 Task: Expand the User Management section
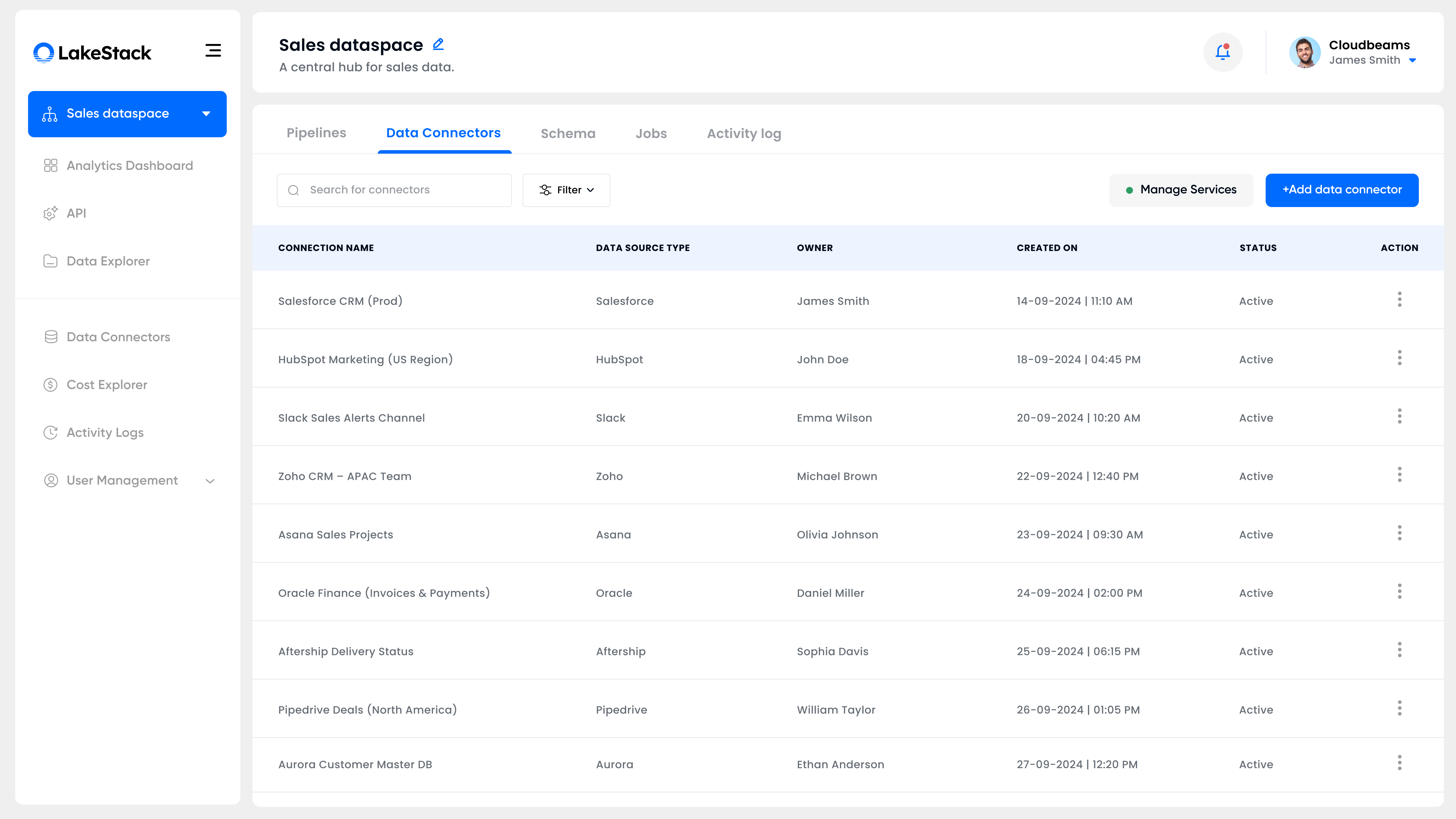pyautogui.click(x=210, y=481)
